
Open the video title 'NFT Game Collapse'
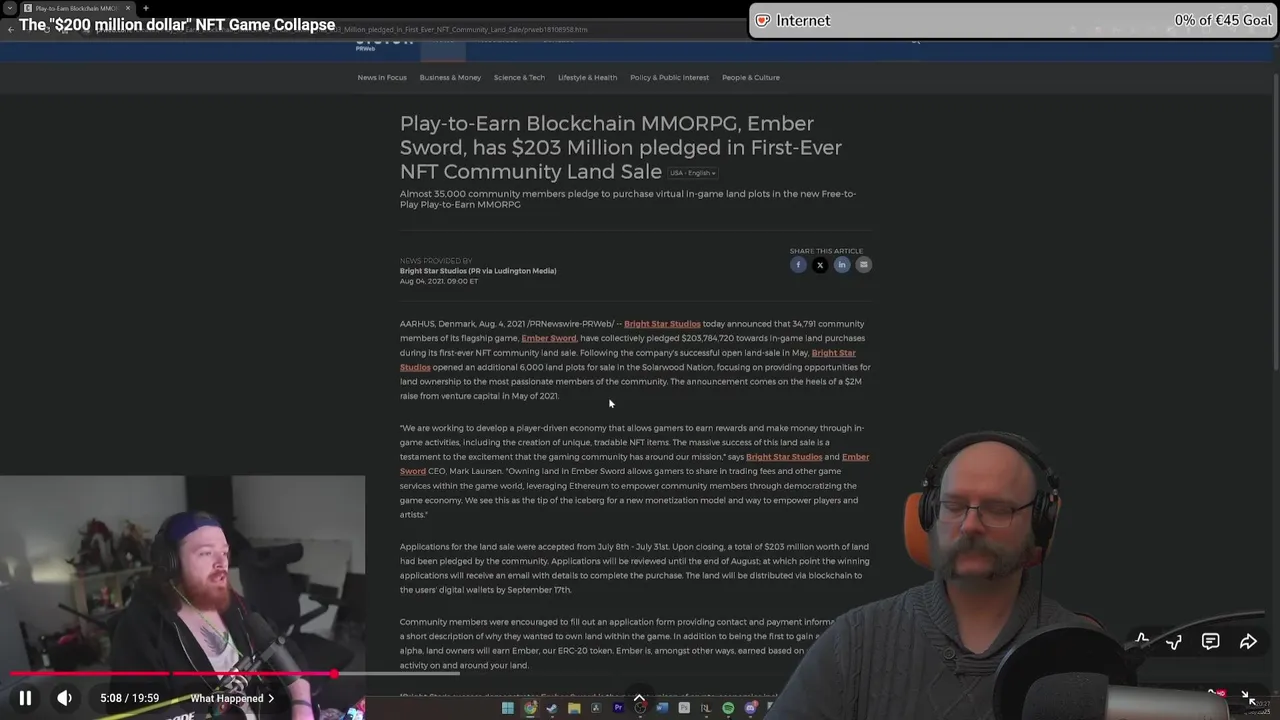pos(177,24)
